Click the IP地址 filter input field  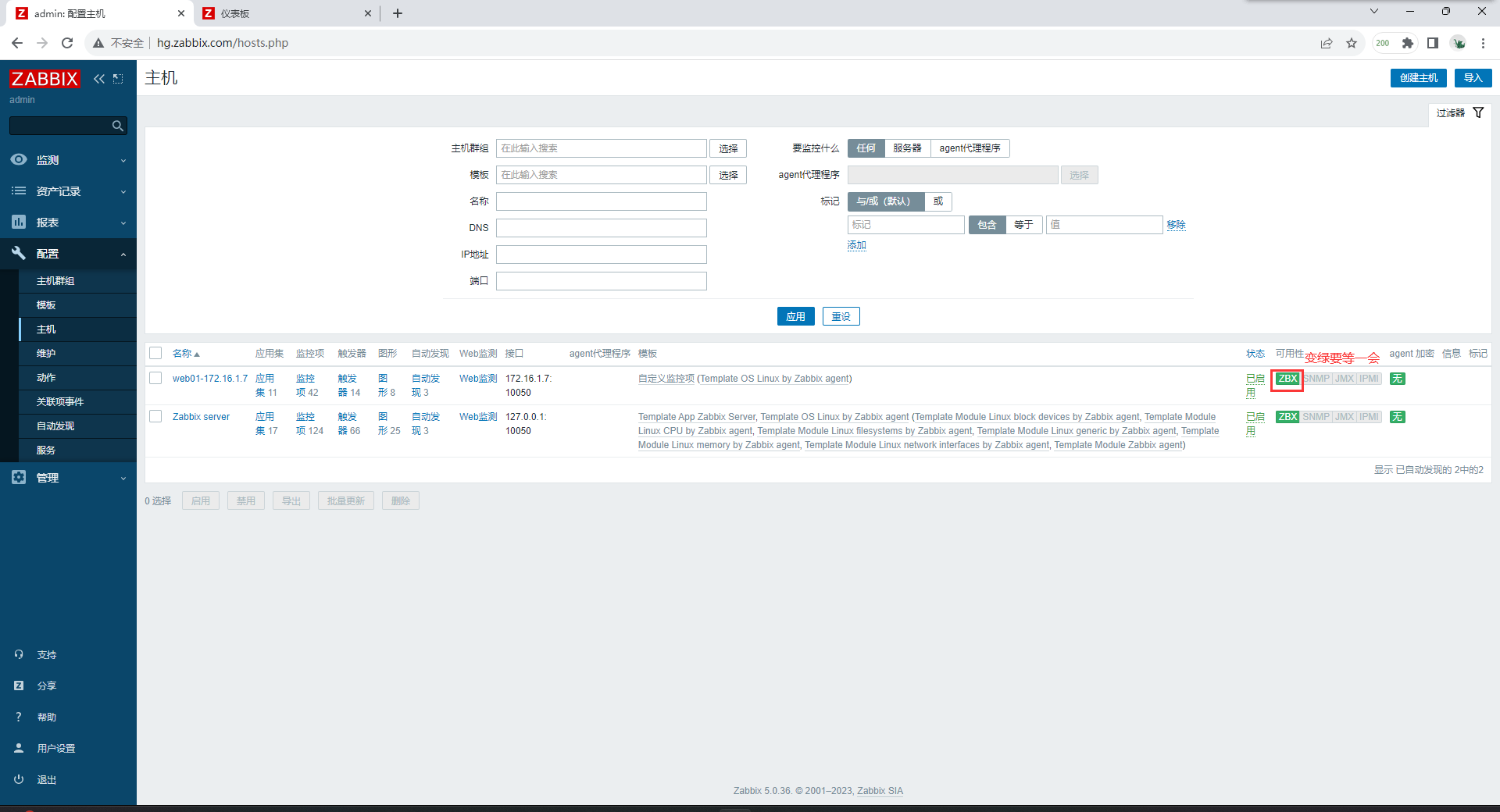coord(601,255)
